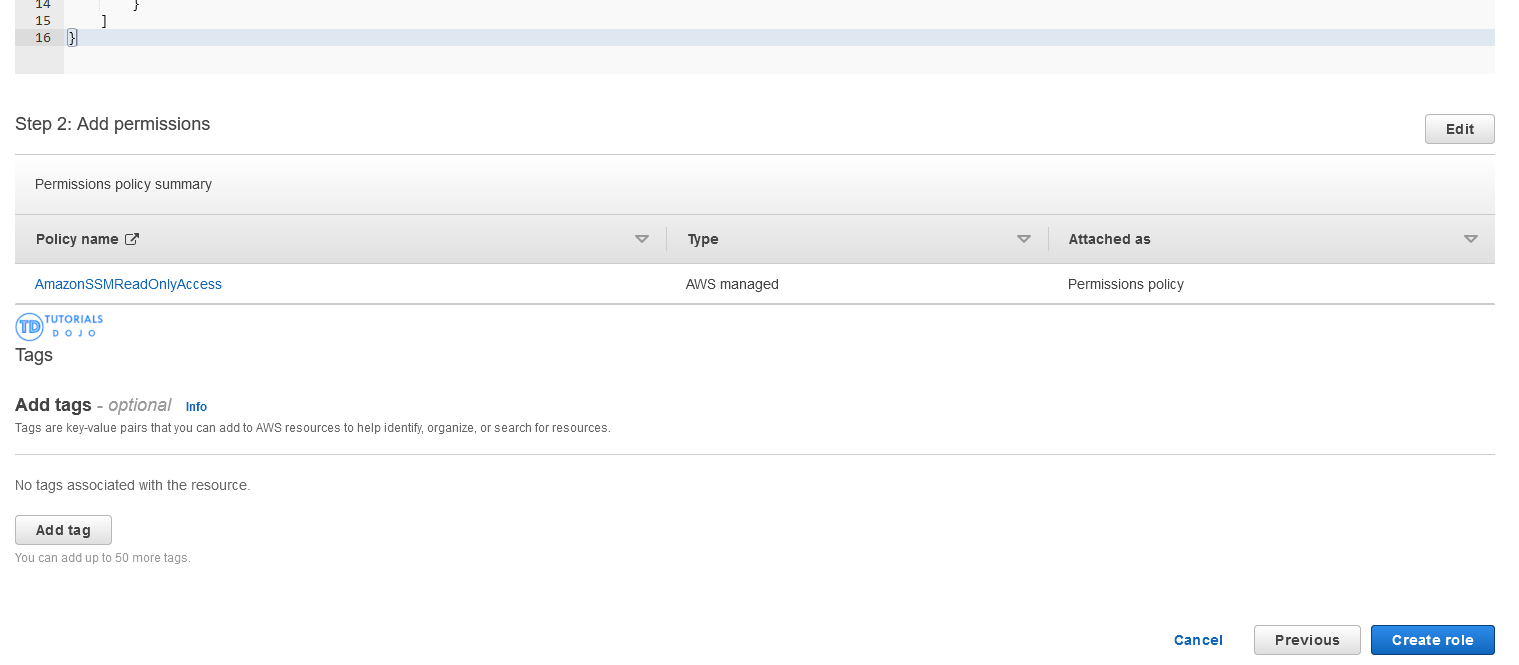The width and height of the screenshot is (1519, 665).
Task: Open the Info link next to Add tags
Action: pyautogui.click(x=196, y=407)
